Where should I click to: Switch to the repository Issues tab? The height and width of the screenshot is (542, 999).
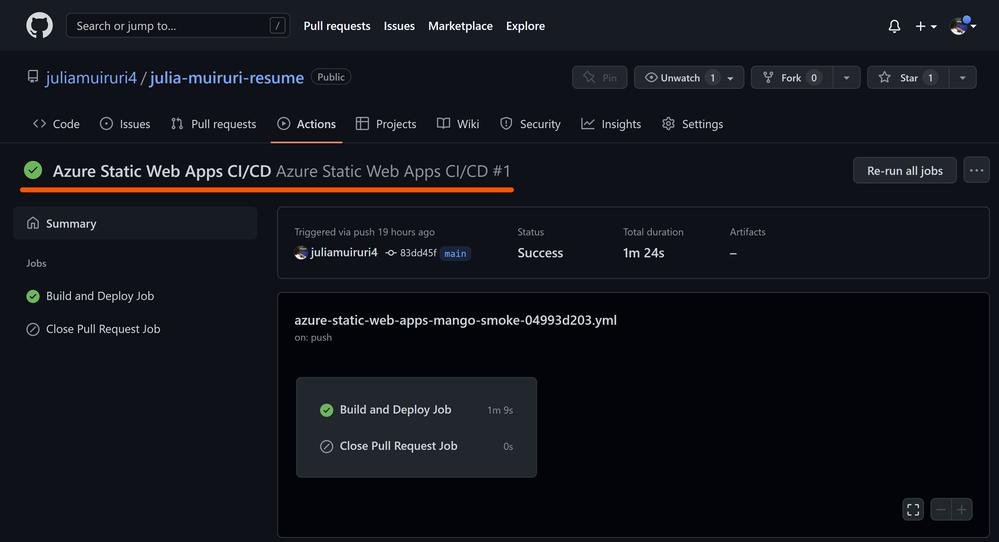click(125, 124)
